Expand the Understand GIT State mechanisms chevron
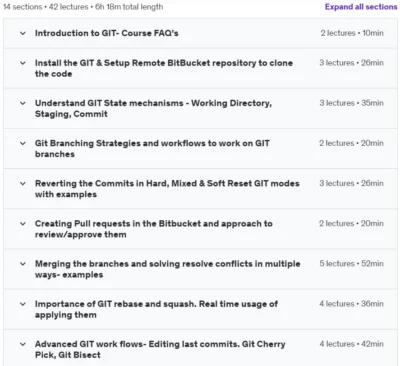400x366 pixels. [x=23, y=103]
